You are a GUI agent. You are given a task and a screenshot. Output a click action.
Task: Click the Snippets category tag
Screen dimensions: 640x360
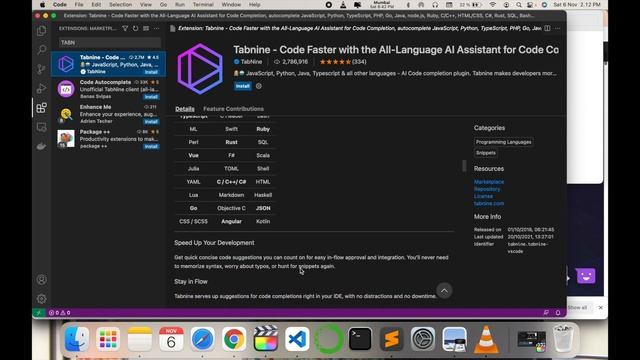[485, 153]
